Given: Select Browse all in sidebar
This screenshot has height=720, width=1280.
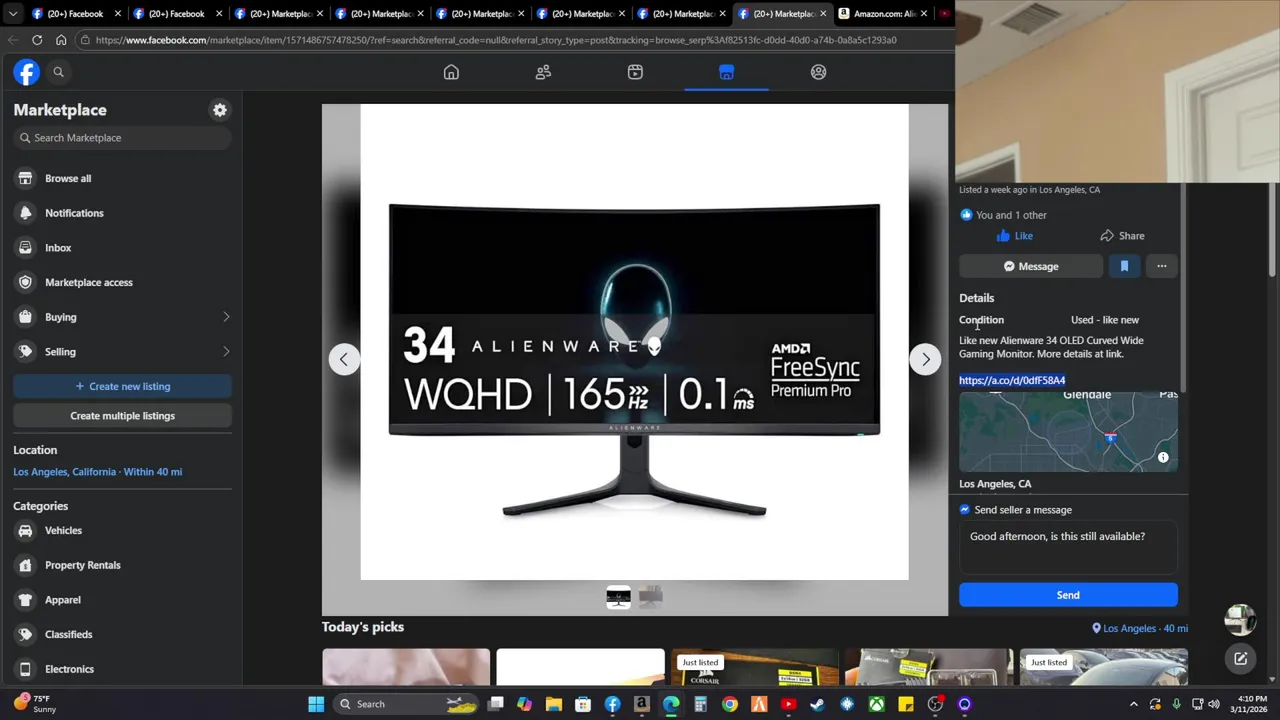Looking at the screenshot, I should click(122, 178).
